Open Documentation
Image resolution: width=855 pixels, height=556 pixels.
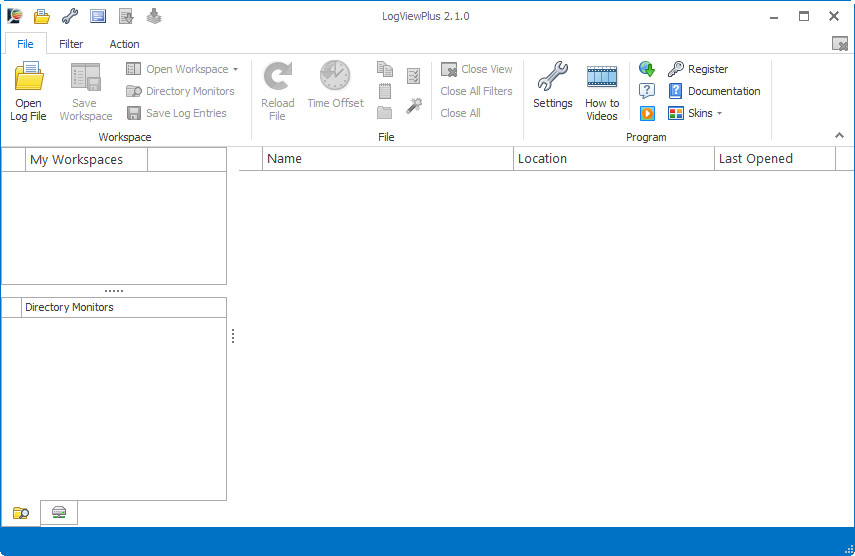[x=714, y=91]
